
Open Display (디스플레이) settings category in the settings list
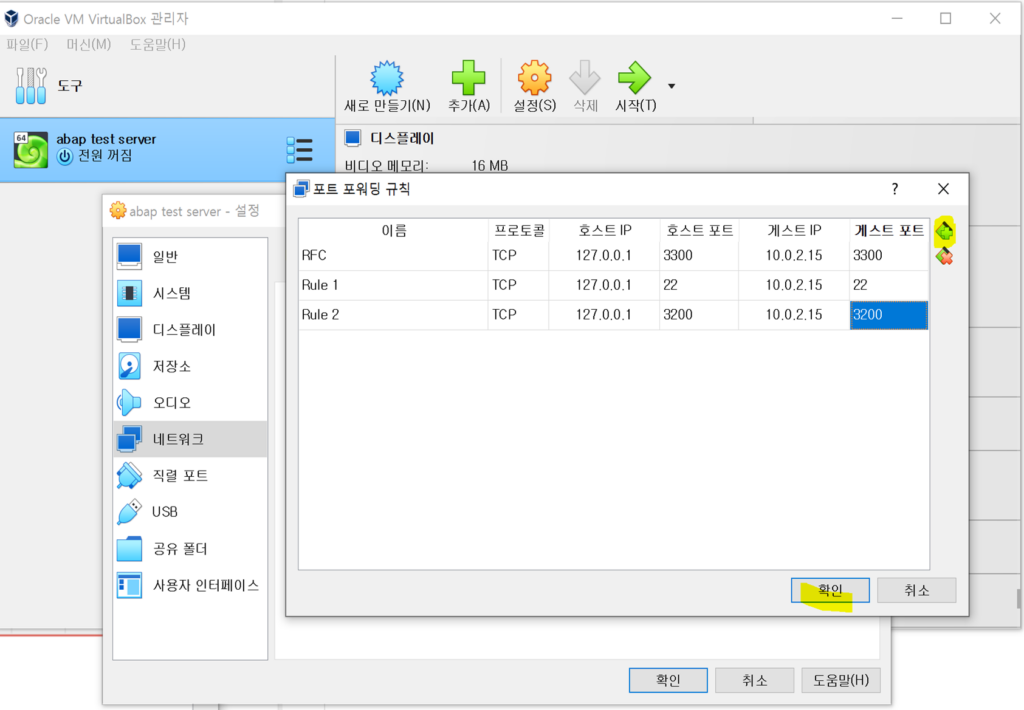(190, 329)
